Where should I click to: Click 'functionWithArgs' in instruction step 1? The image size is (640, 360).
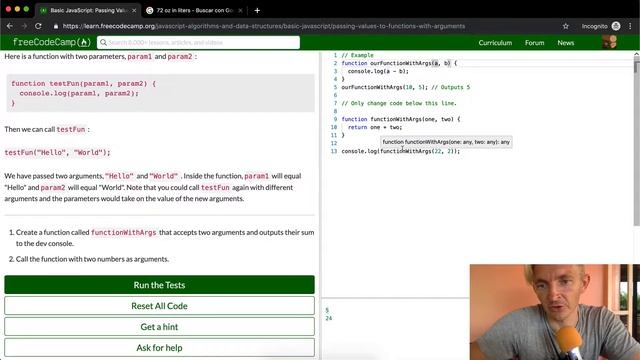click(124, 233)
